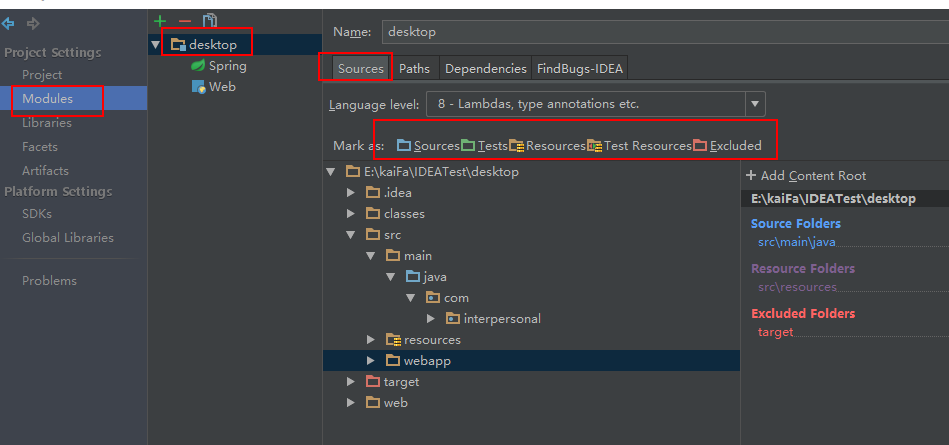The width and height of the screenshot is (949, 445).
Task: Click the main folder icon
Action: point(393,255)
